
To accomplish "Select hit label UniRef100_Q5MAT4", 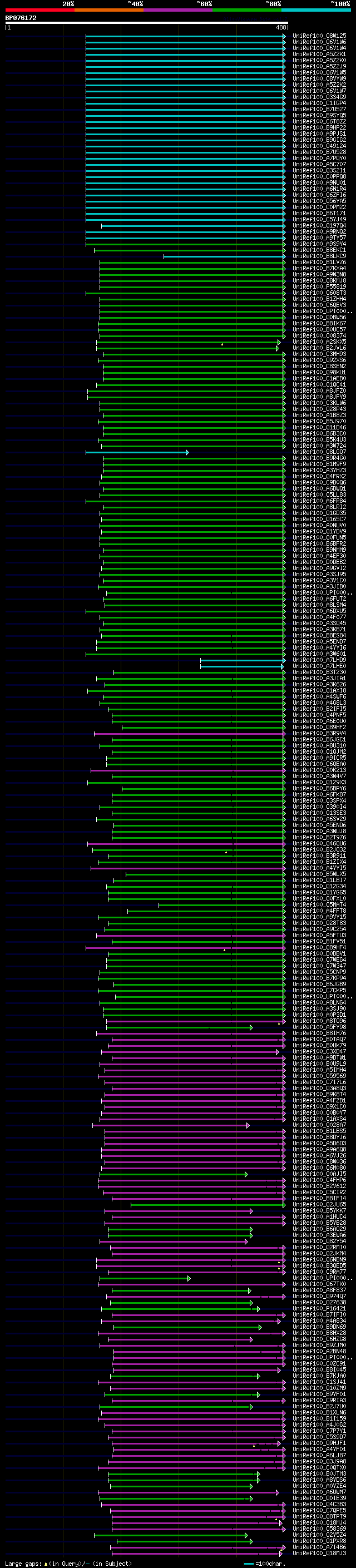I will pos(319,905).
